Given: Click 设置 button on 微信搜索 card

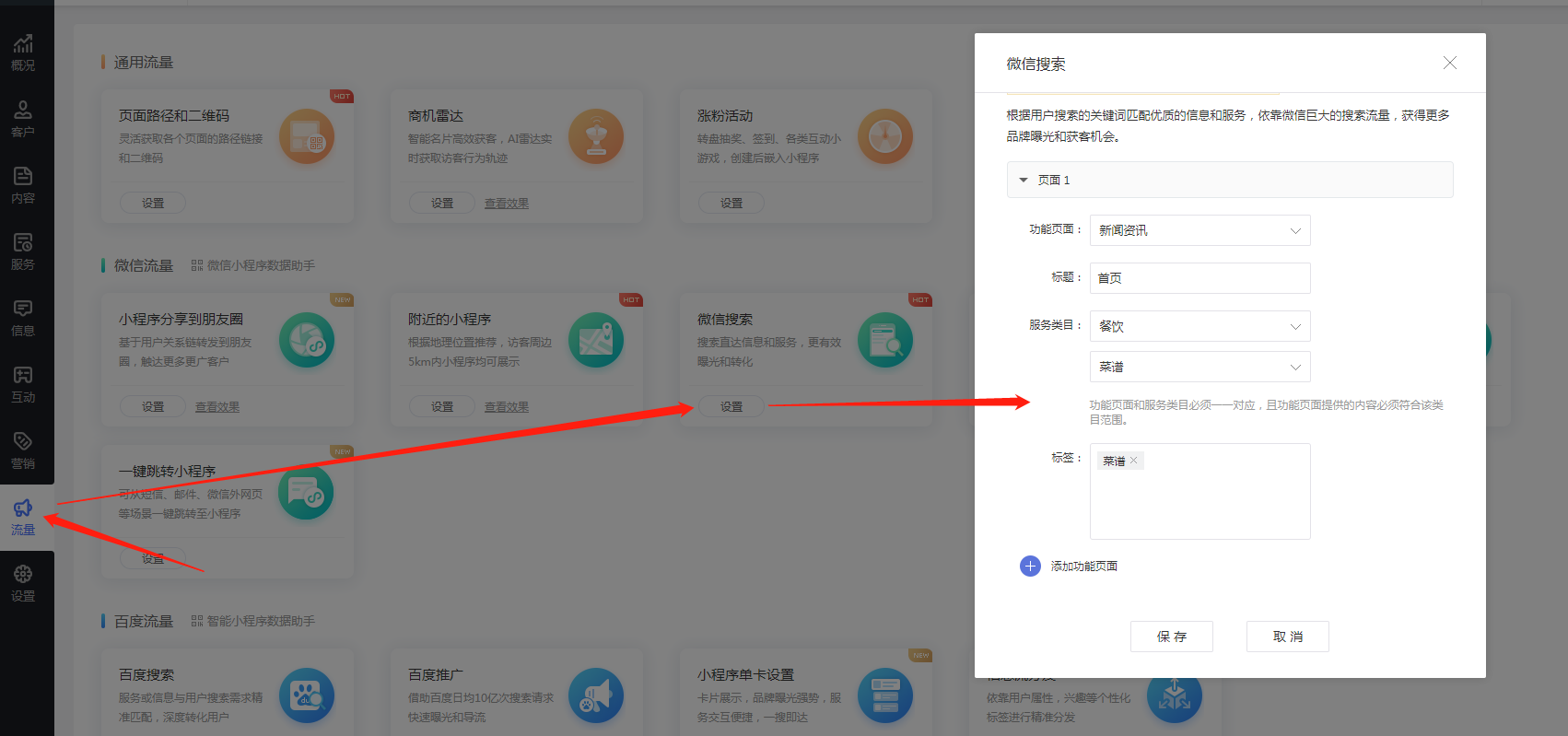Looking at the screenshot, I should point(731,406).
